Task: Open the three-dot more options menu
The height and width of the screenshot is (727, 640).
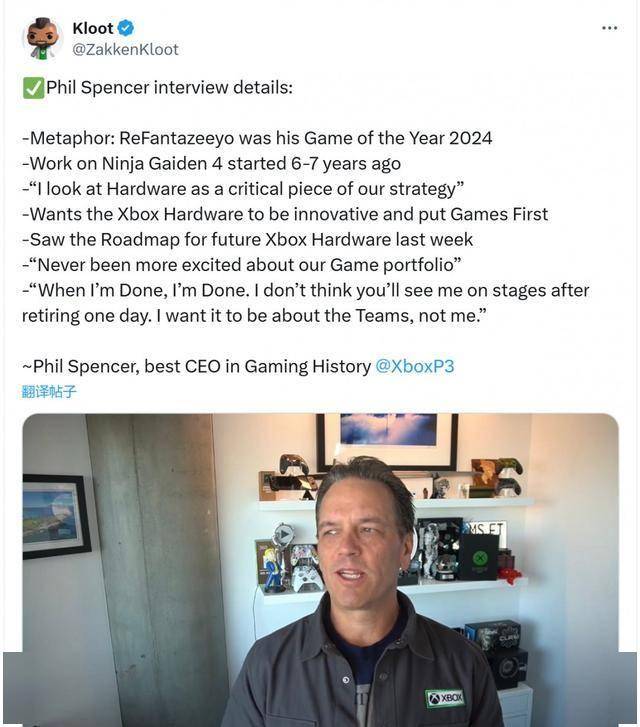Action: point(609,28)
